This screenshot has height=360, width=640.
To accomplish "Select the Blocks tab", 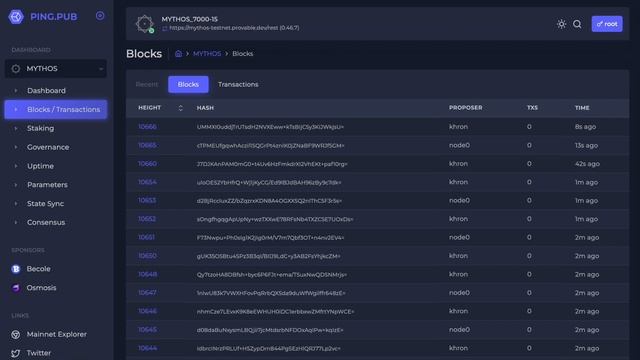I will (x=188, y=84).
